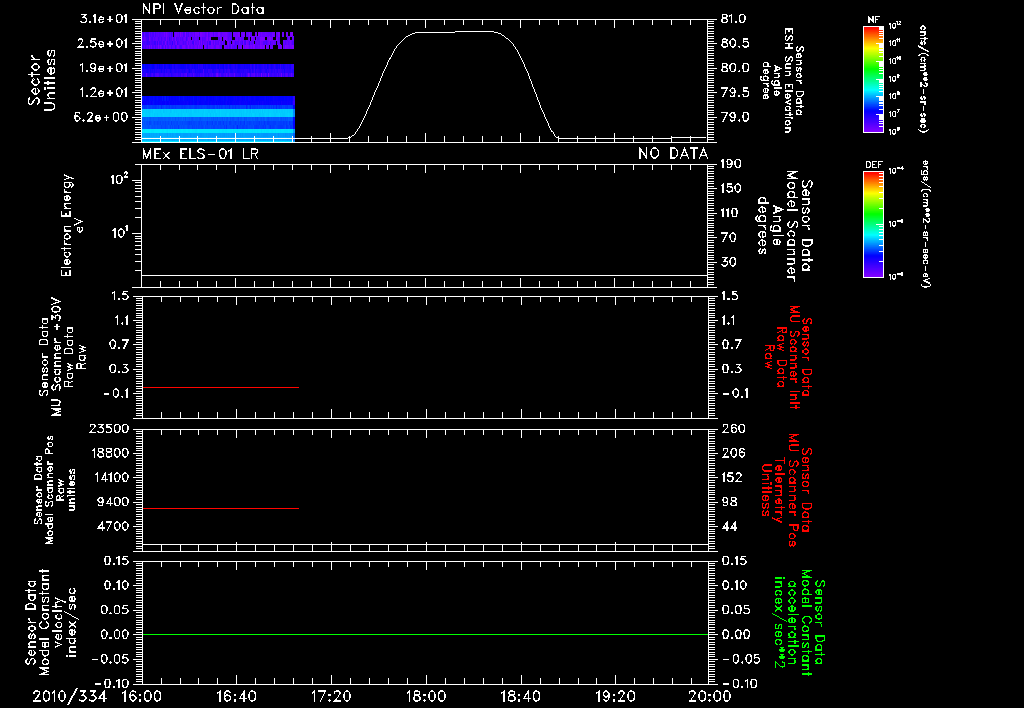Click the red 'MU Scanner Int Raw Data' label
The height and width of the screenshot is (708, 1024).
(x=787, y=357)
